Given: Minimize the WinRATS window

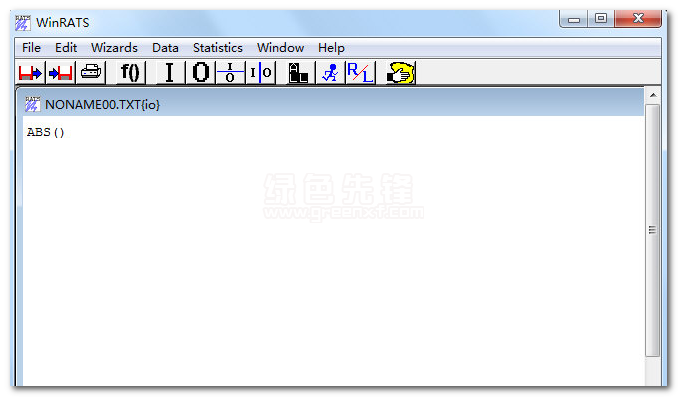Looking at the screenshot, I should [x=573, y=19].
